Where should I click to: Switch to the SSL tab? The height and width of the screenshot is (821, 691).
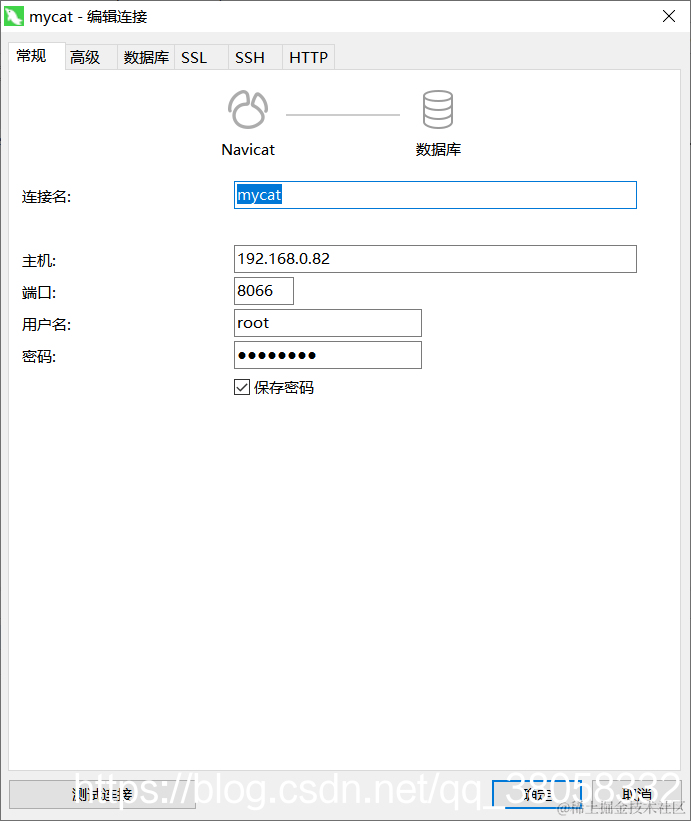[x=201, y=57]
